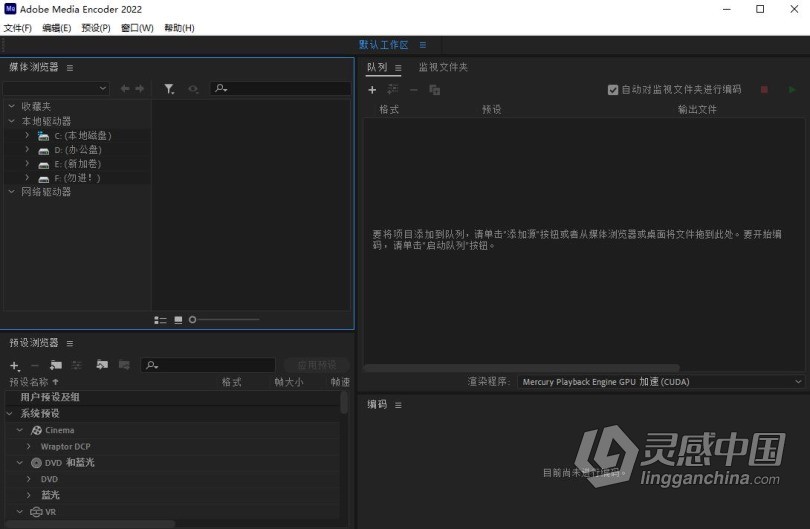Select the 默认工作区 workspace label
The width and height of the screenshot is (810, 529).
(383, 45)
